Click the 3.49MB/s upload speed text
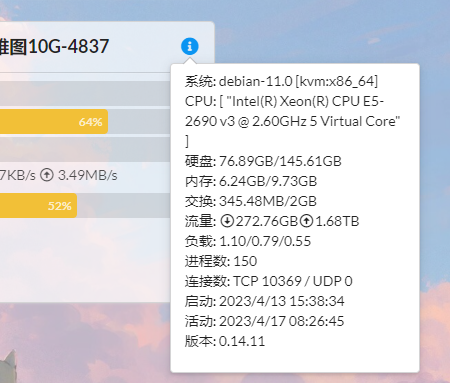450x383 pixels. 88,175
